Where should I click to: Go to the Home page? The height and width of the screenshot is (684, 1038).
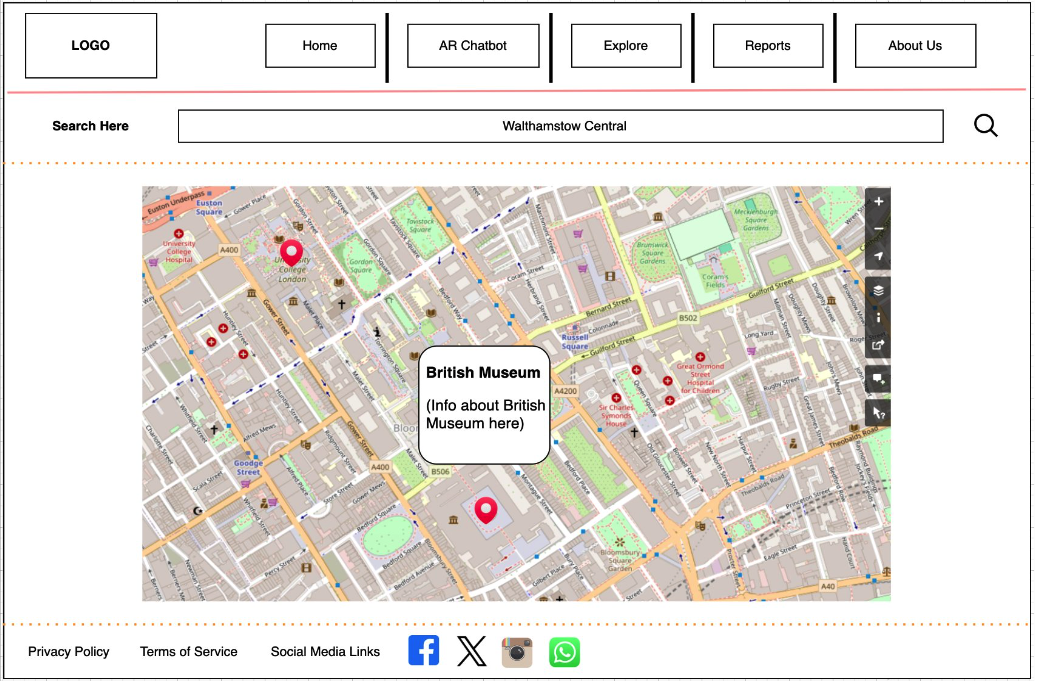pyautogui.click(x=320, y=46)
